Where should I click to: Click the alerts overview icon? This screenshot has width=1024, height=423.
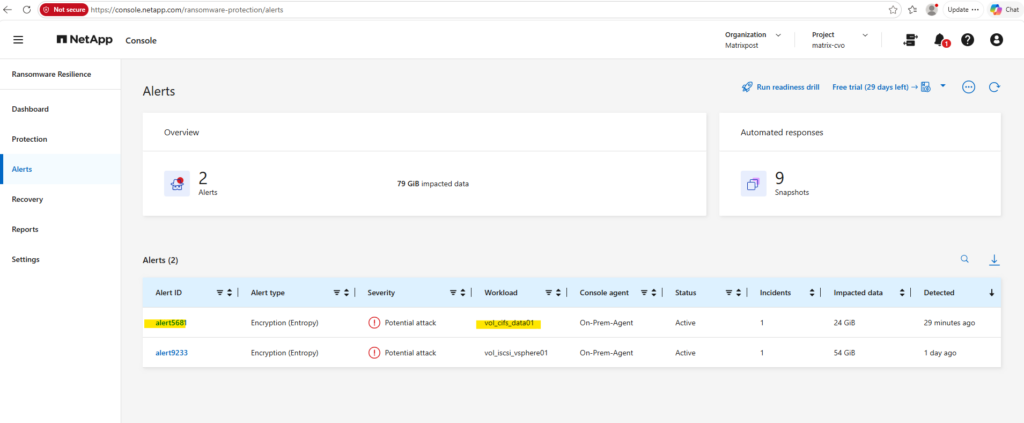click(177, 183)
